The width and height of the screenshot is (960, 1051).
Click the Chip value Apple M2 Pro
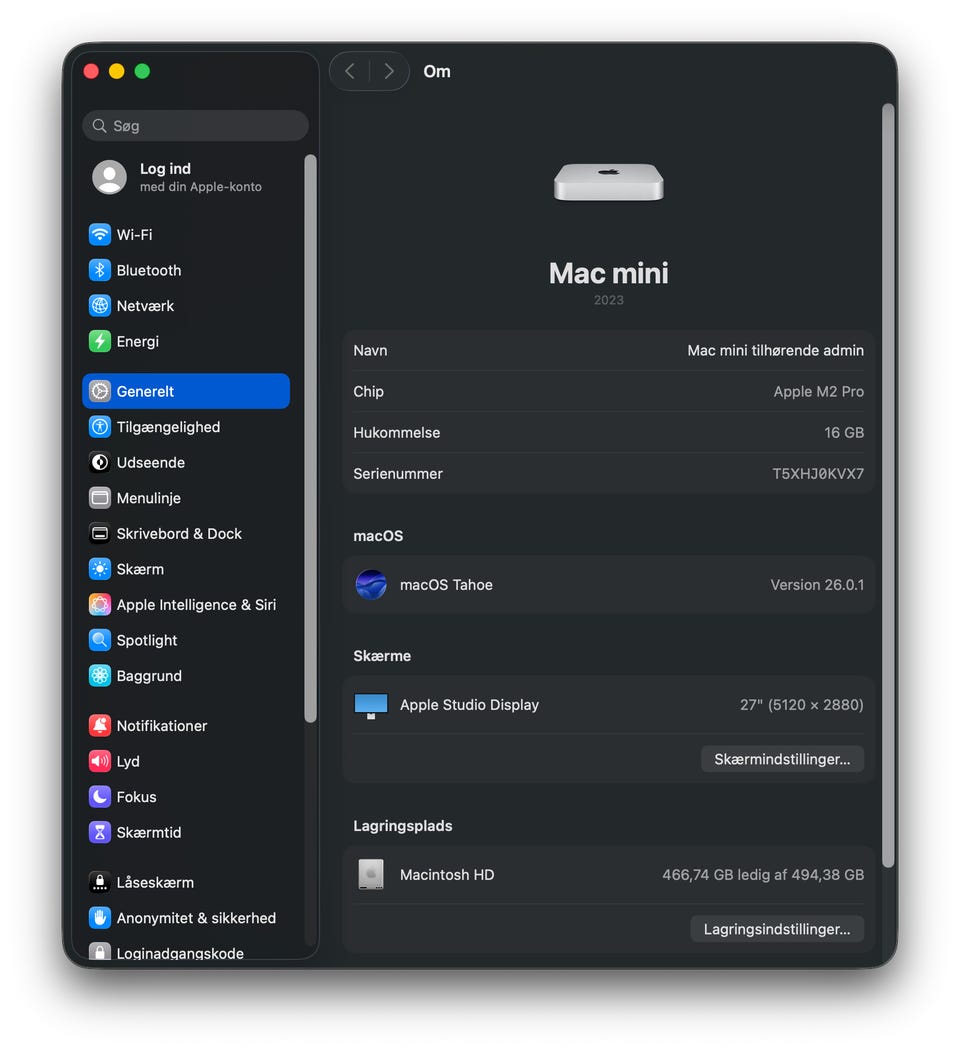819,391
